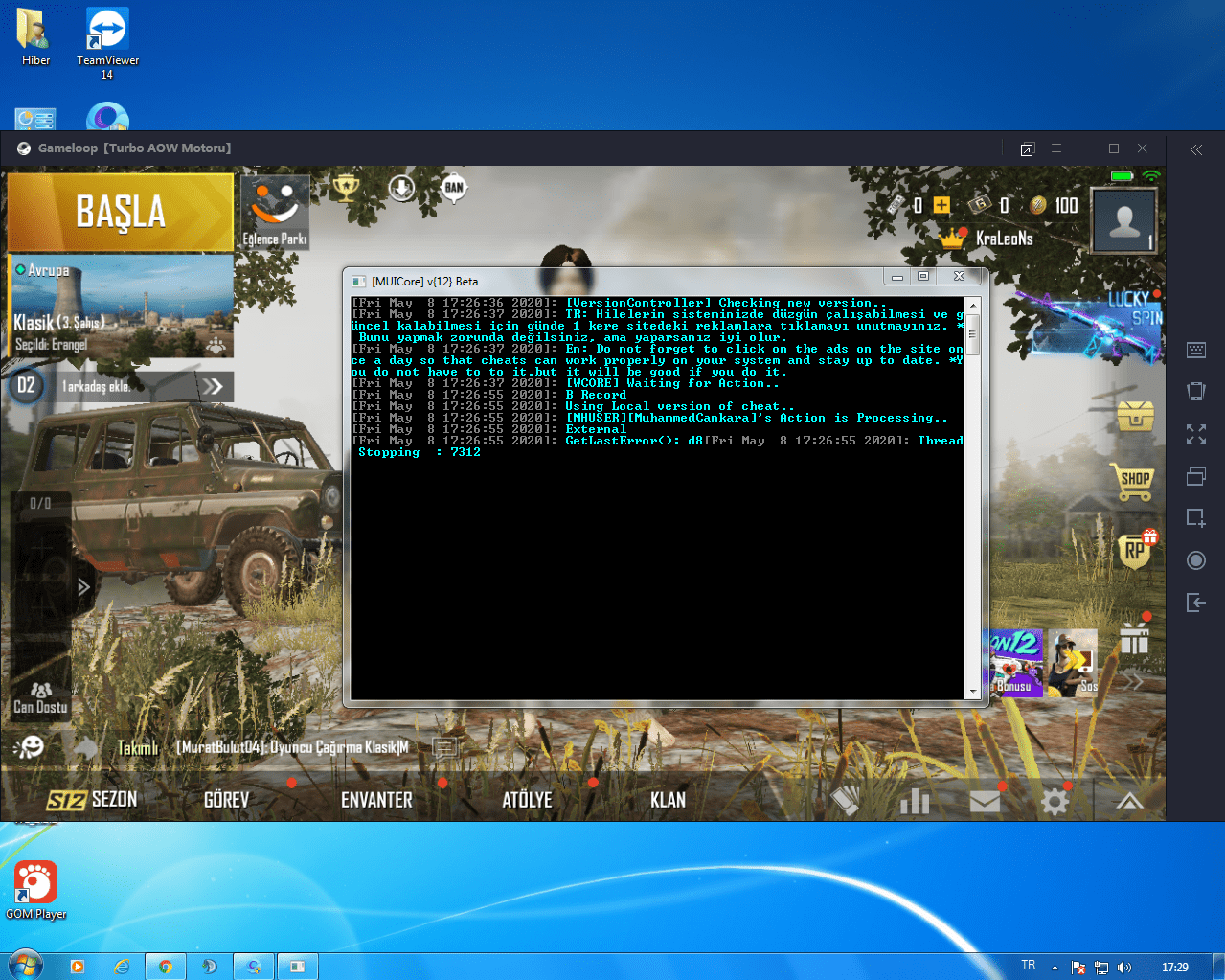Open the player profile avatar
The image size is (1225, 980).
coord(1124,220)
